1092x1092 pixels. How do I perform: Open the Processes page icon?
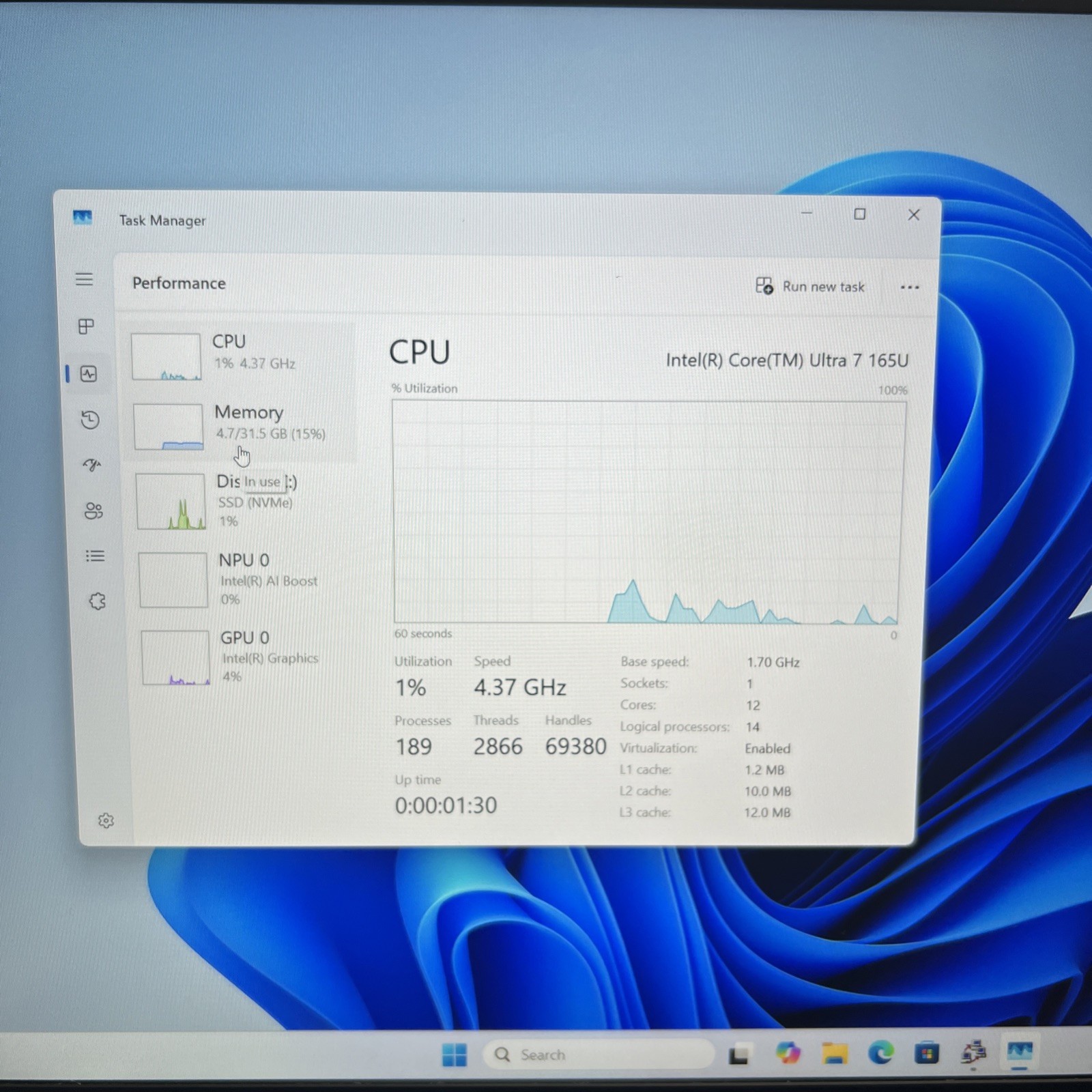pyautogui.click(x=86, y=326)
